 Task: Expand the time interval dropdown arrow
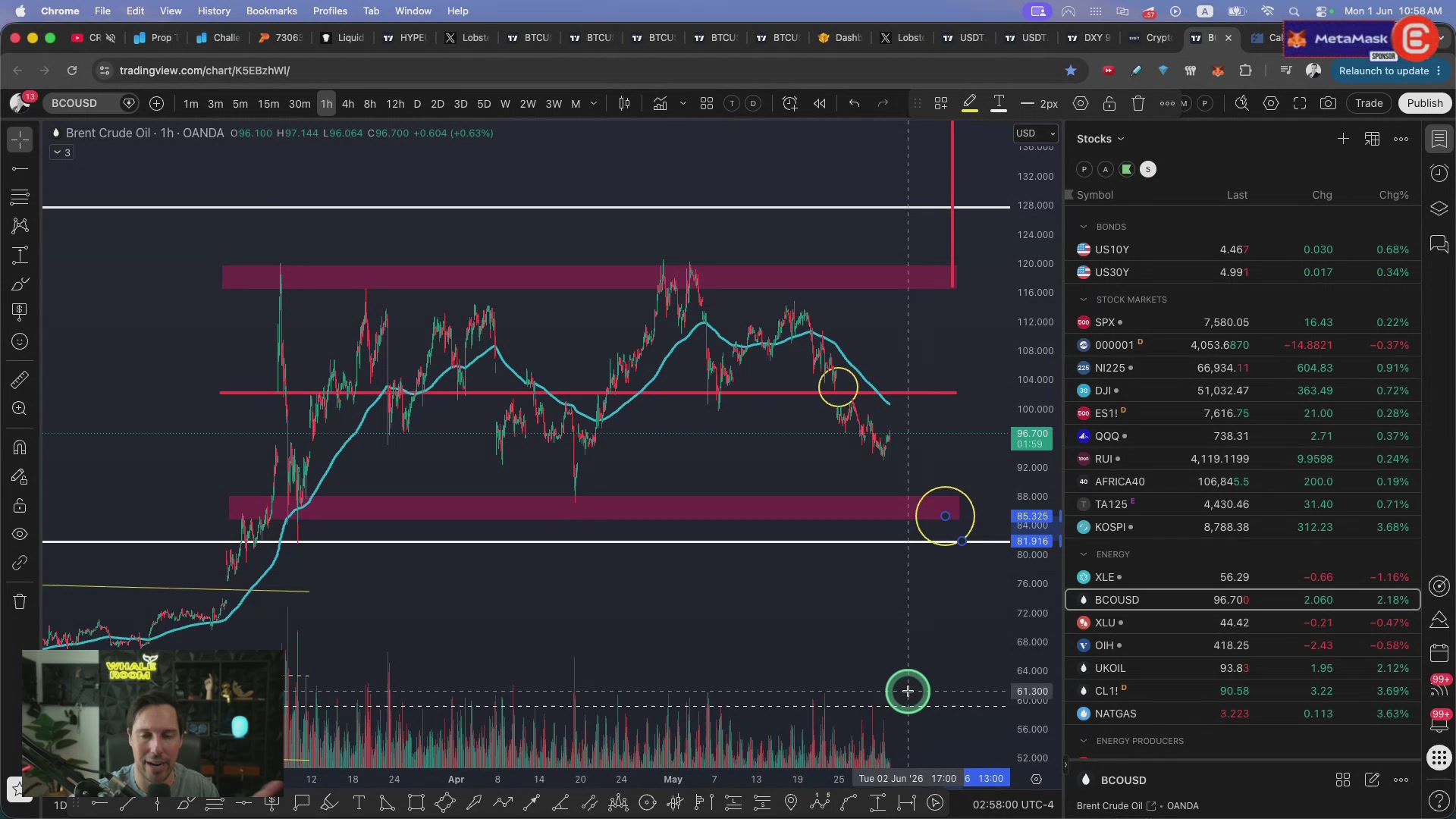pyautogui.click(x=594, y=104)
